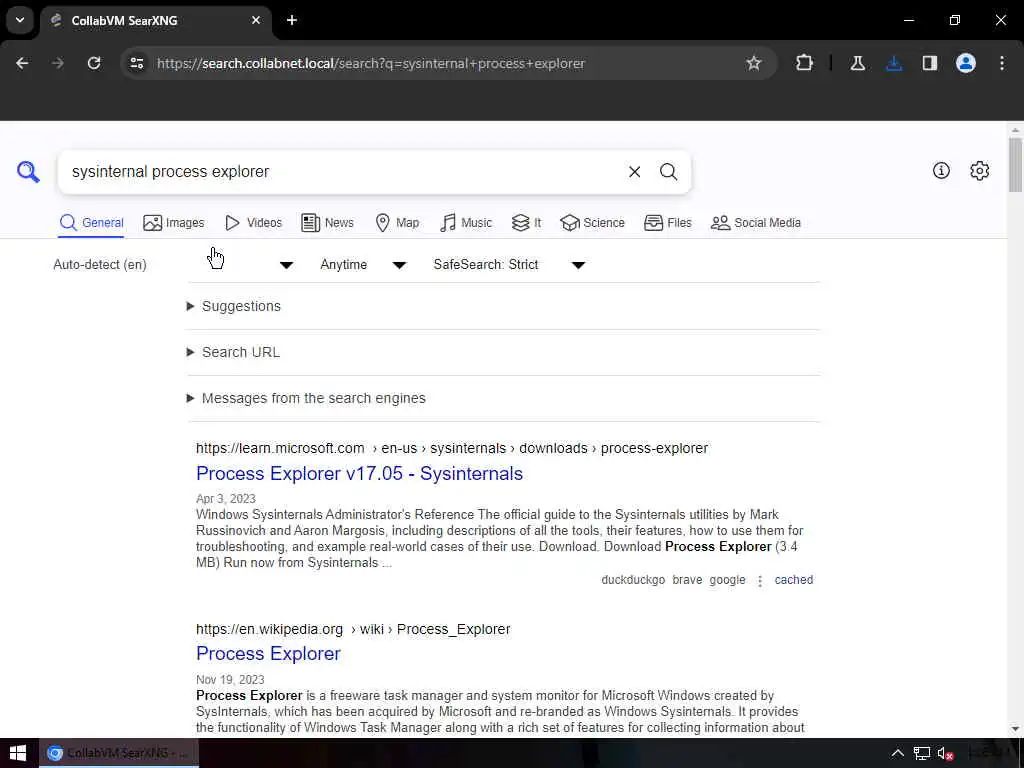This screenshot has height=768, width=1024.
Task: Open SearXNG preferences gear icon
Action: 980,170
